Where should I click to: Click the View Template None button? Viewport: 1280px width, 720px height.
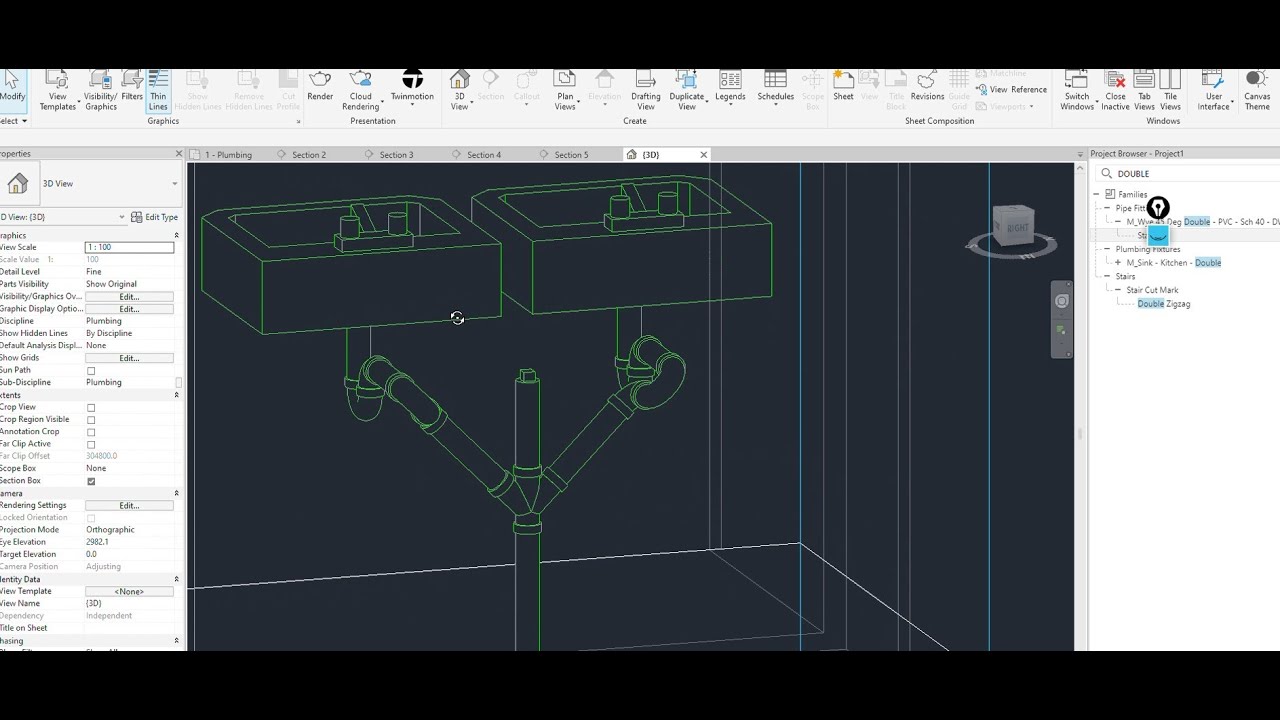(x=129, y=592)
